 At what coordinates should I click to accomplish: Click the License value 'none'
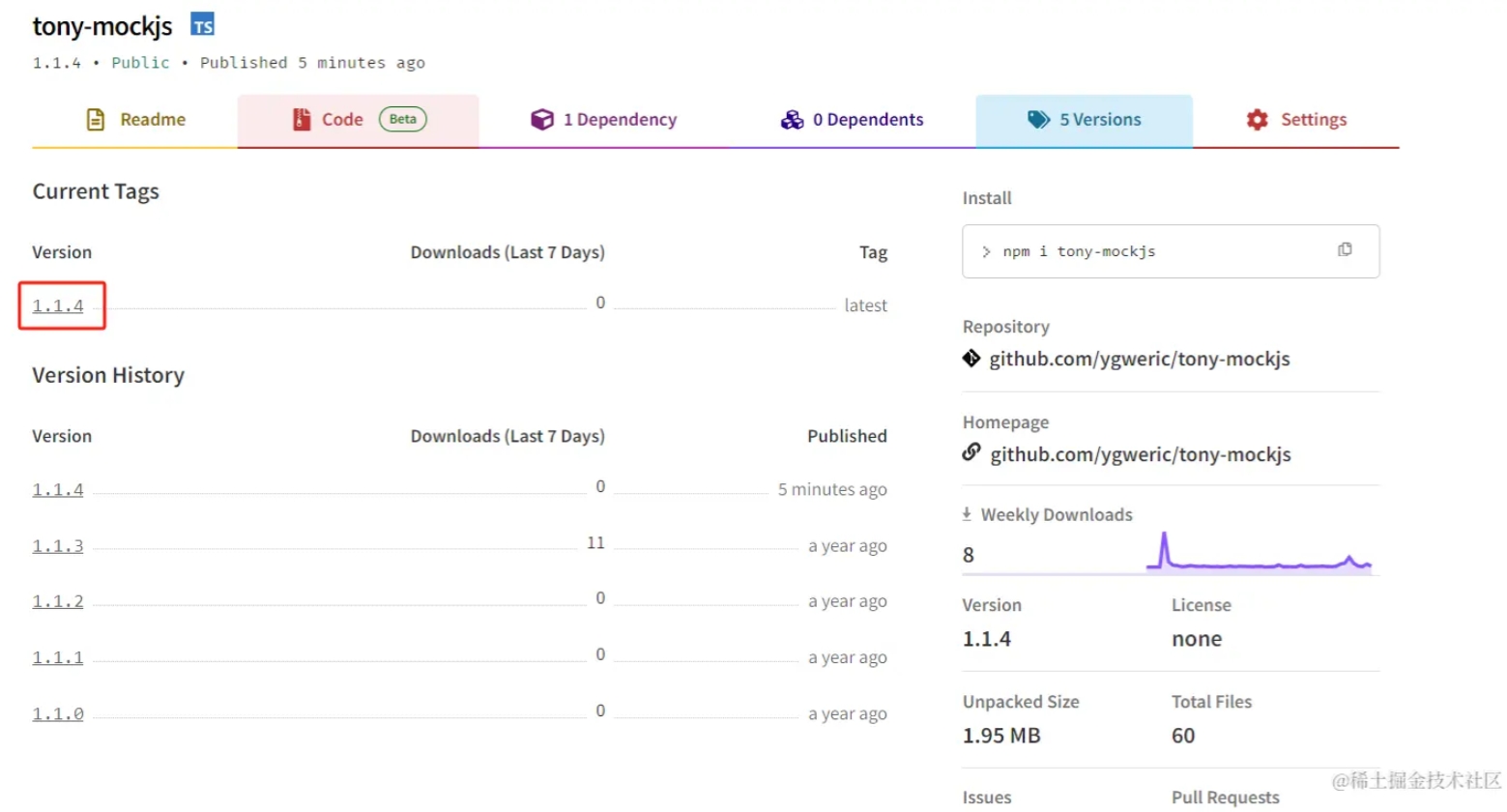(1197, 639)
